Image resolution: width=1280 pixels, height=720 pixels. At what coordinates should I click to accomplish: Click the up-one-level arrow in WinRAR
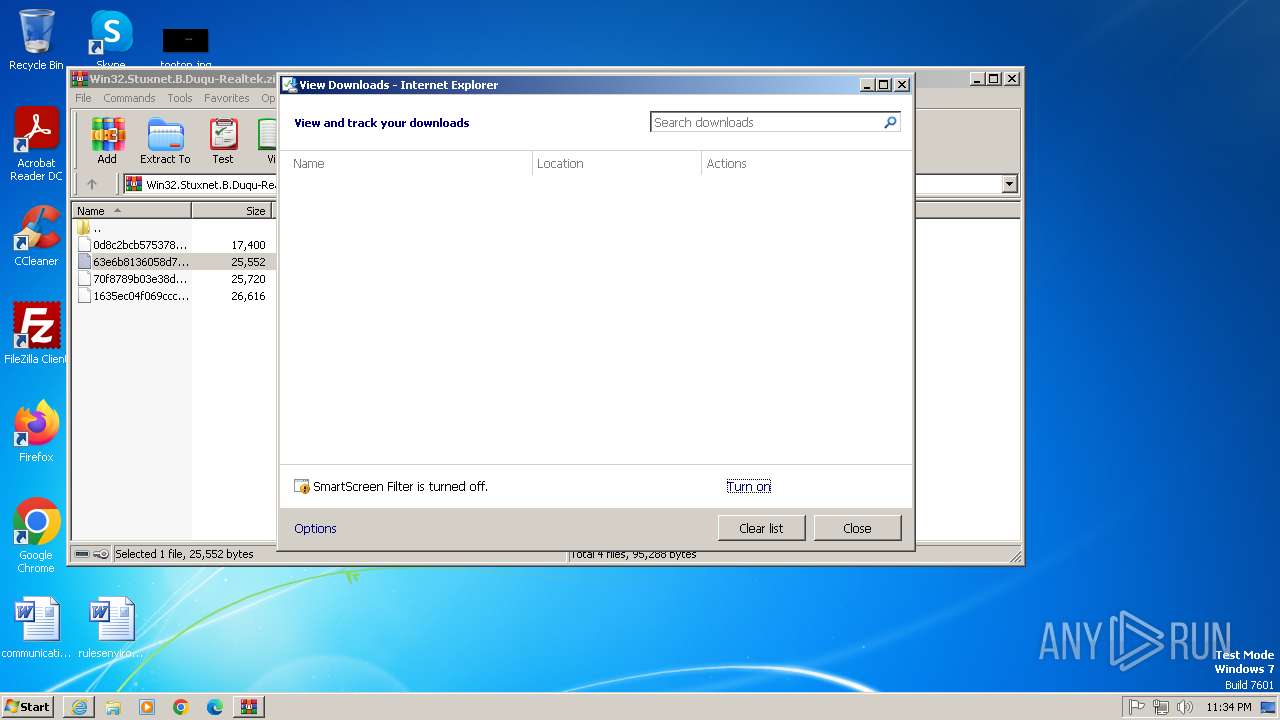(92, 184)
